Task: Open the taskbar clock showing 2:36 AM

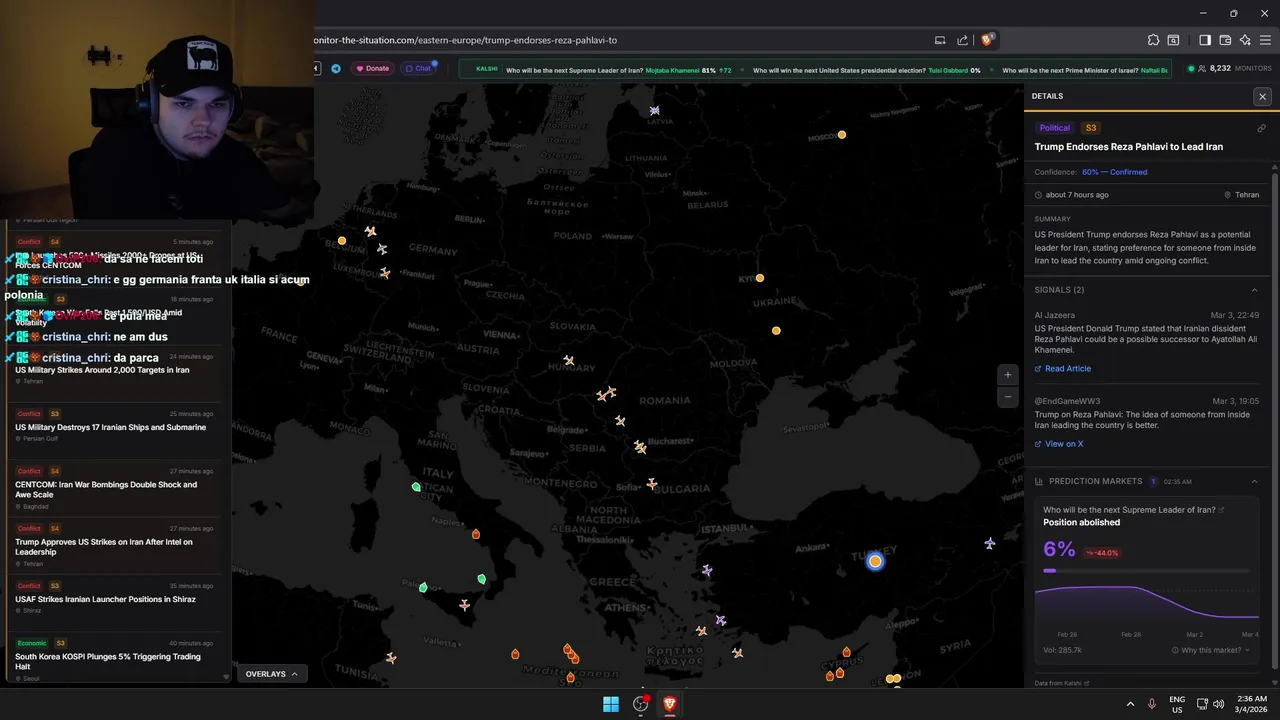Action: tap(1251, 704)
